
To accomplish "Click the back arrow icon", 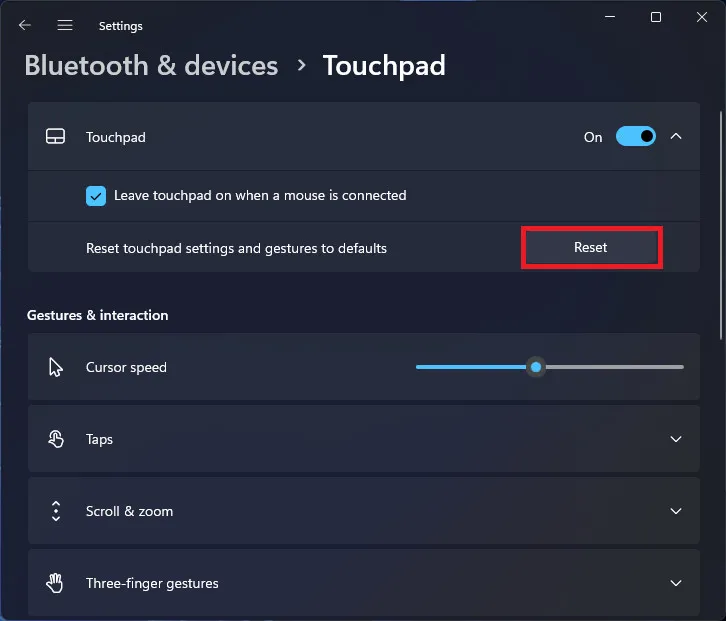I will point(25,25).
